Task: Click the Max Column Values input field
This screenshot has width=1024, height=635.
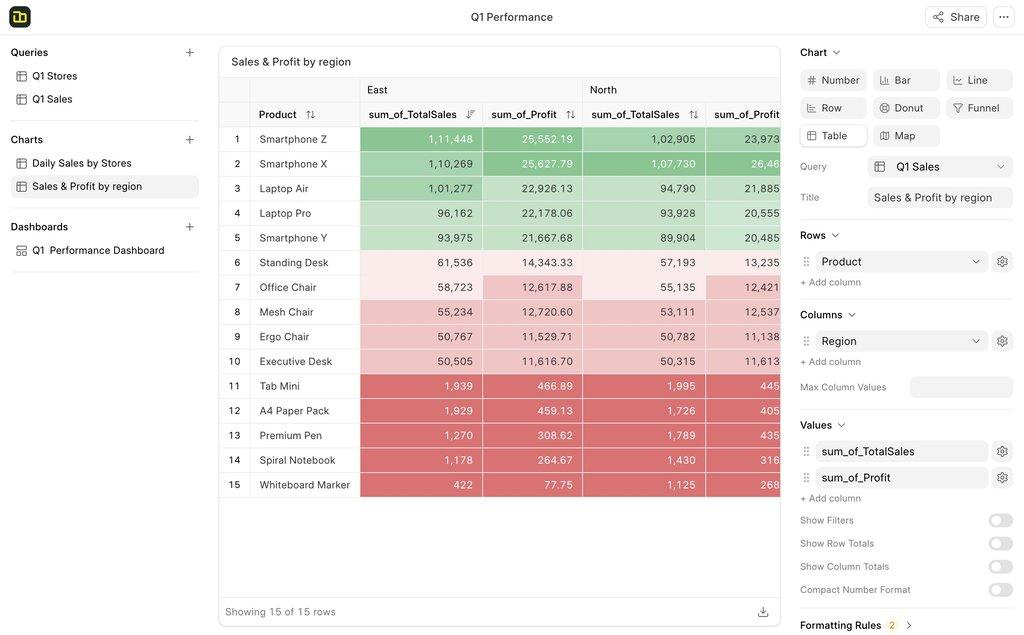Action: 960,387
